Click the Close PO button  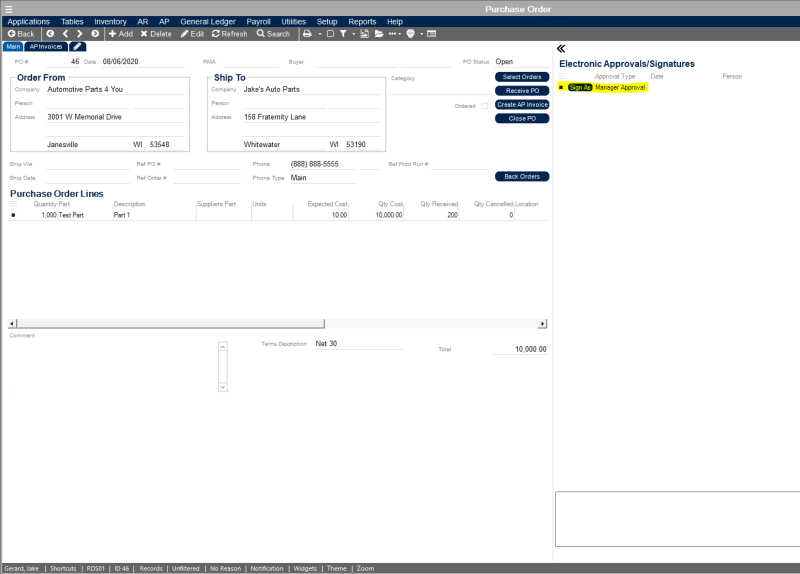pyautogui.click(x=522, y=118)
